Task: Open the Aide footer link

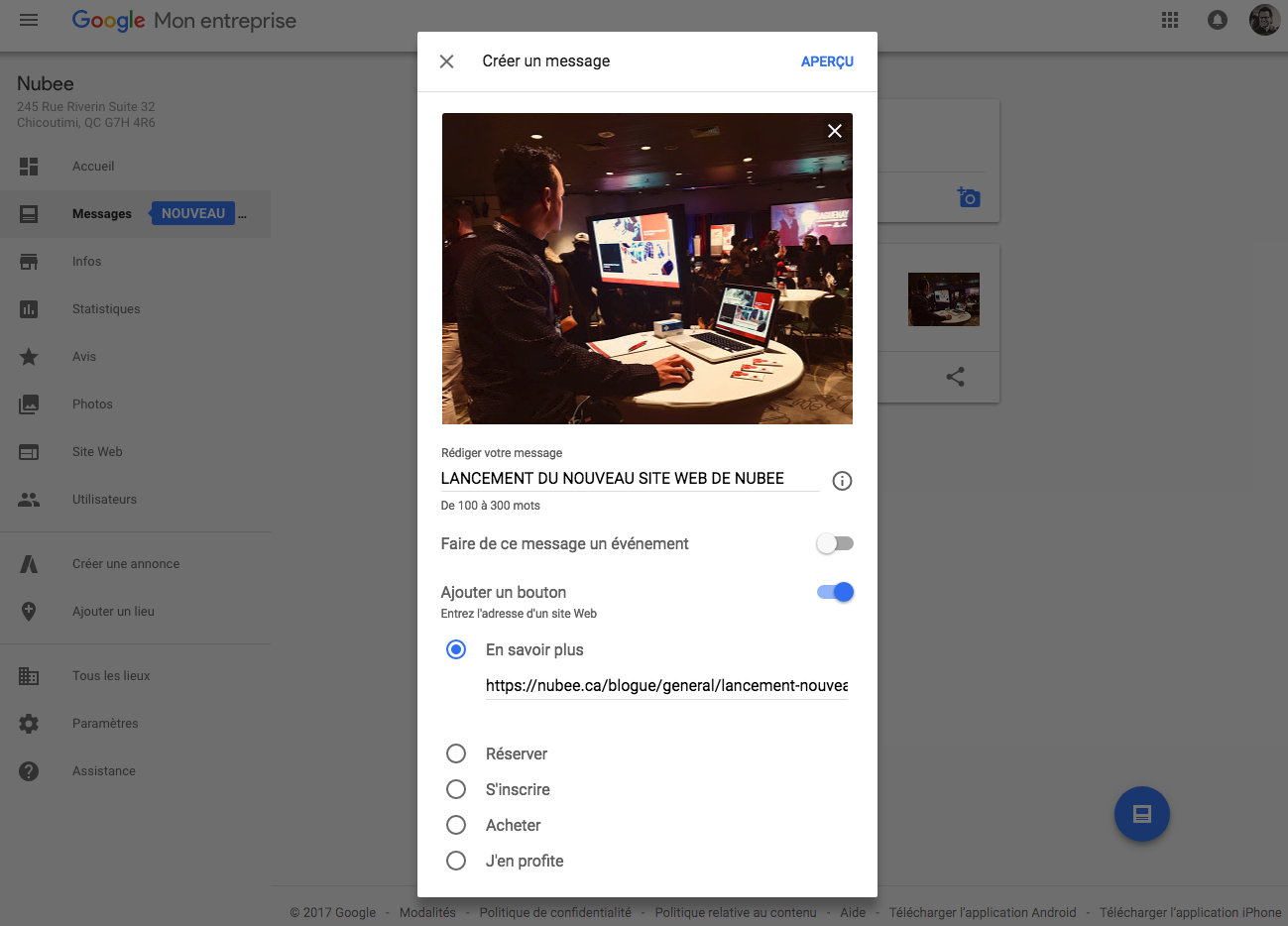Action: click(x=853, y=913)
